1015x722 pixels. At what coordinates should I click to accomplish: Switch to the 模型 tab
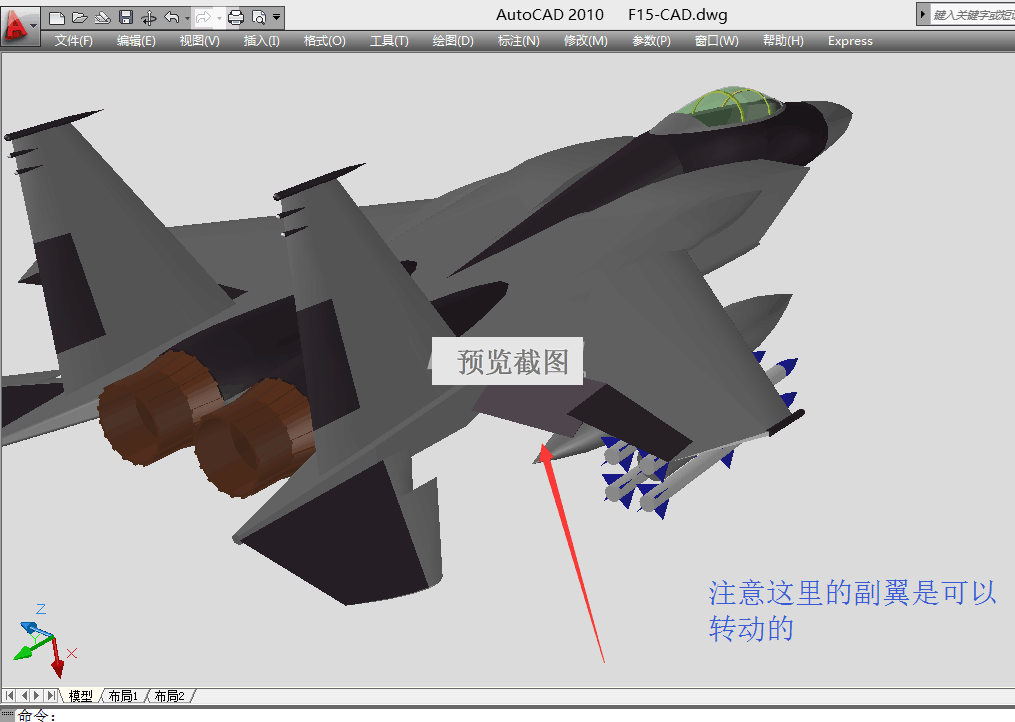coord(80,696)
